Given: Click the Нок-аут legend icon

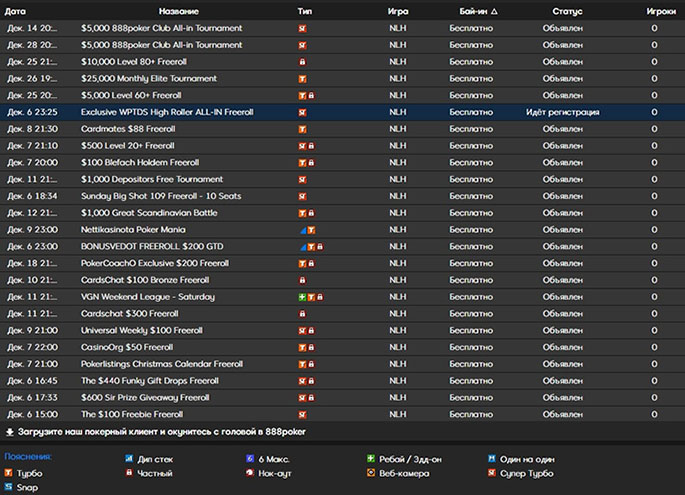Looking at the screenshot, I should pos(250,472).
